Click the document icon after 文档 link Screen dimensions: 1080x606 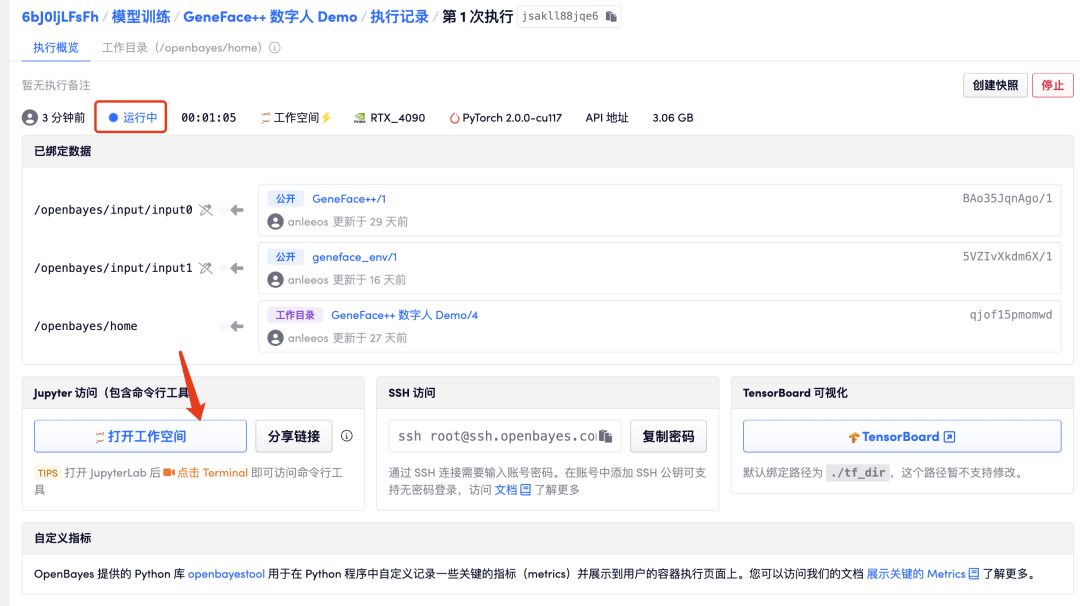526,490
